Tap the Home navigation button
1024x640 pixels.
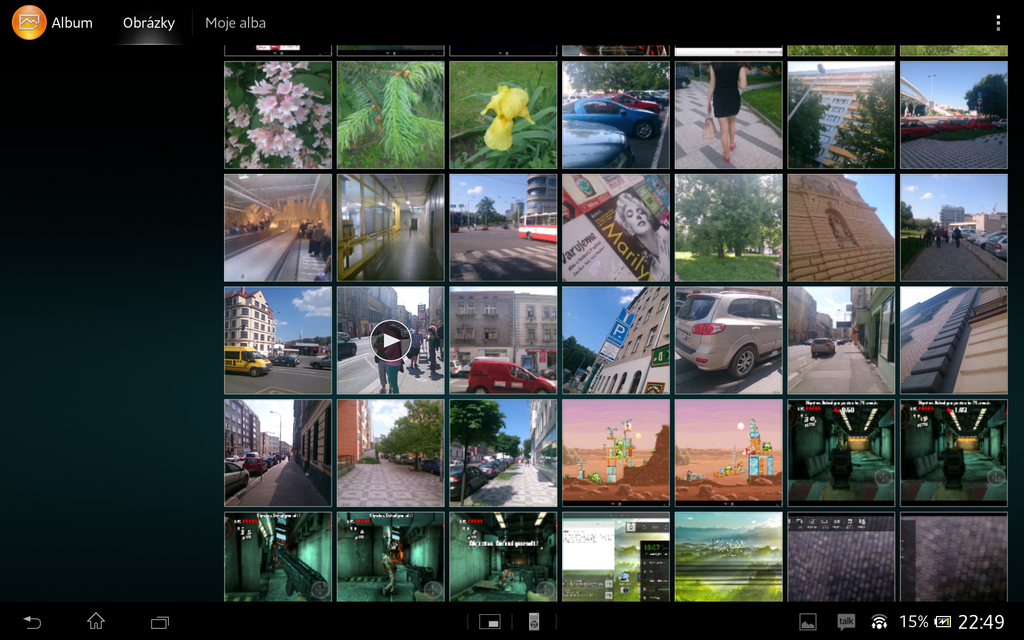coord(95,620)
